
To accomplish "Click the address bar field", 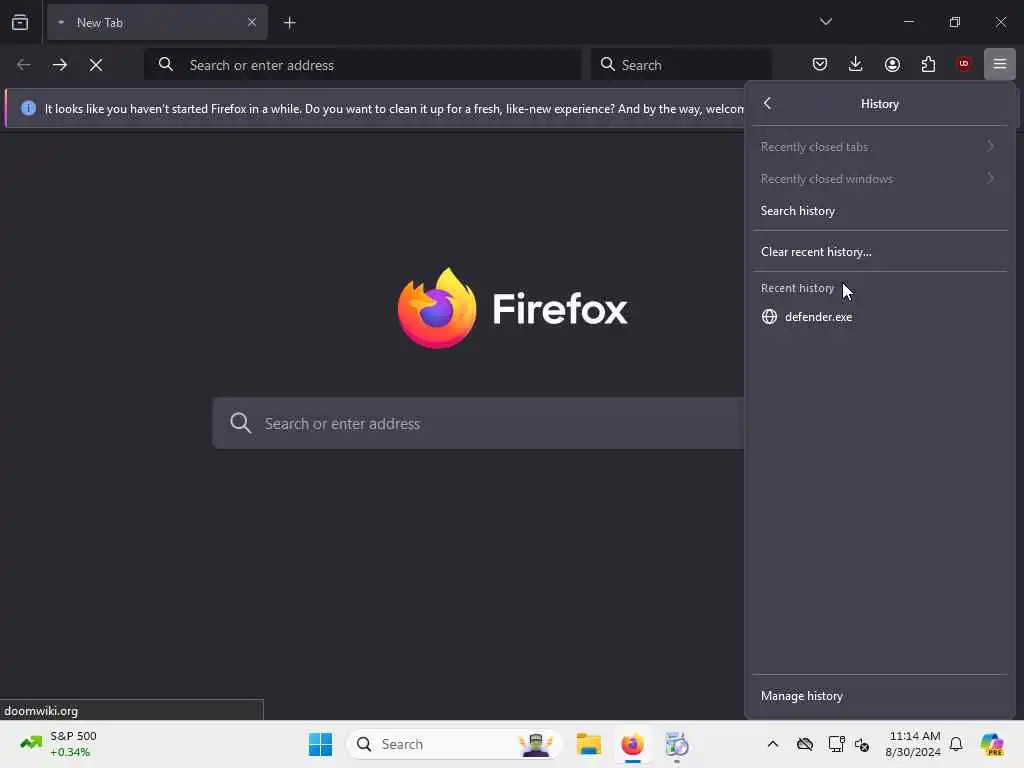I will pos(362,65).
